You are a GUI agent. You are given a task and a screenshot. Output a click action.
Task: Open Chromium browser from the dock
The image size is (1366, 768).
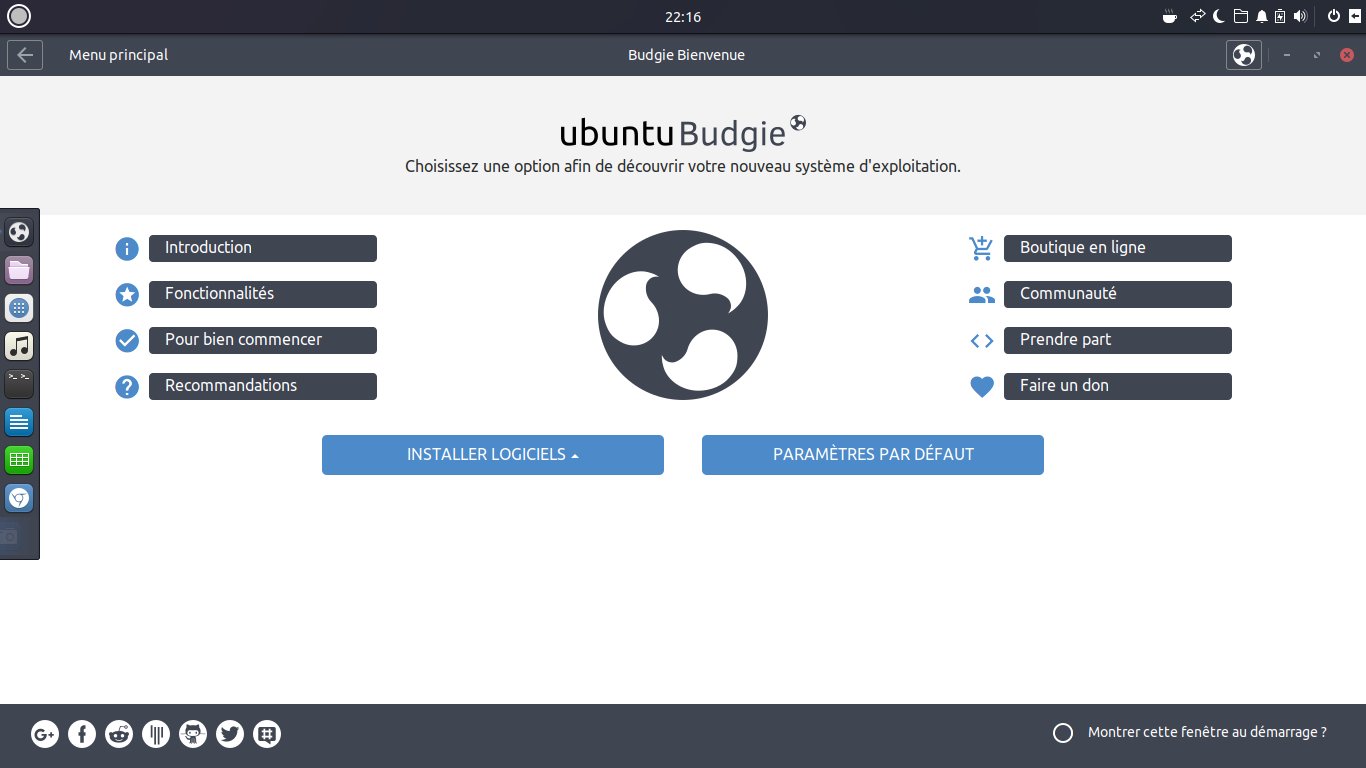(x=19, y=498)
